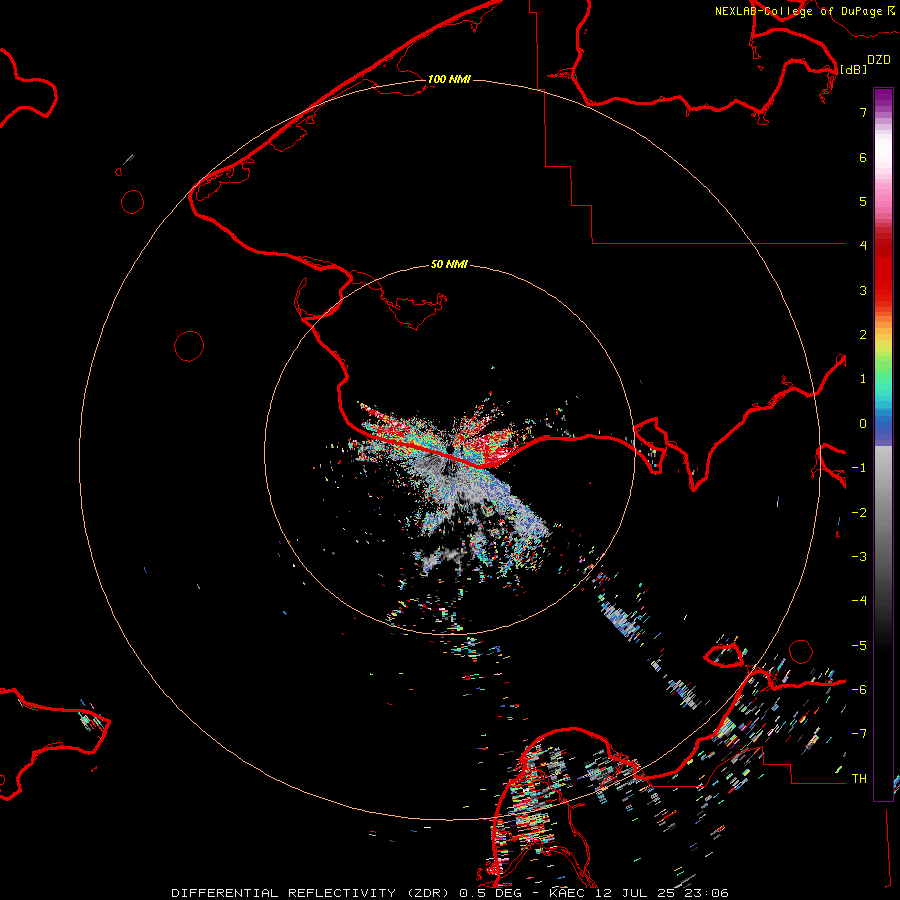
Task: Click the 1 value on color scale
Action: pyautogui.click(x=863, y=379)
